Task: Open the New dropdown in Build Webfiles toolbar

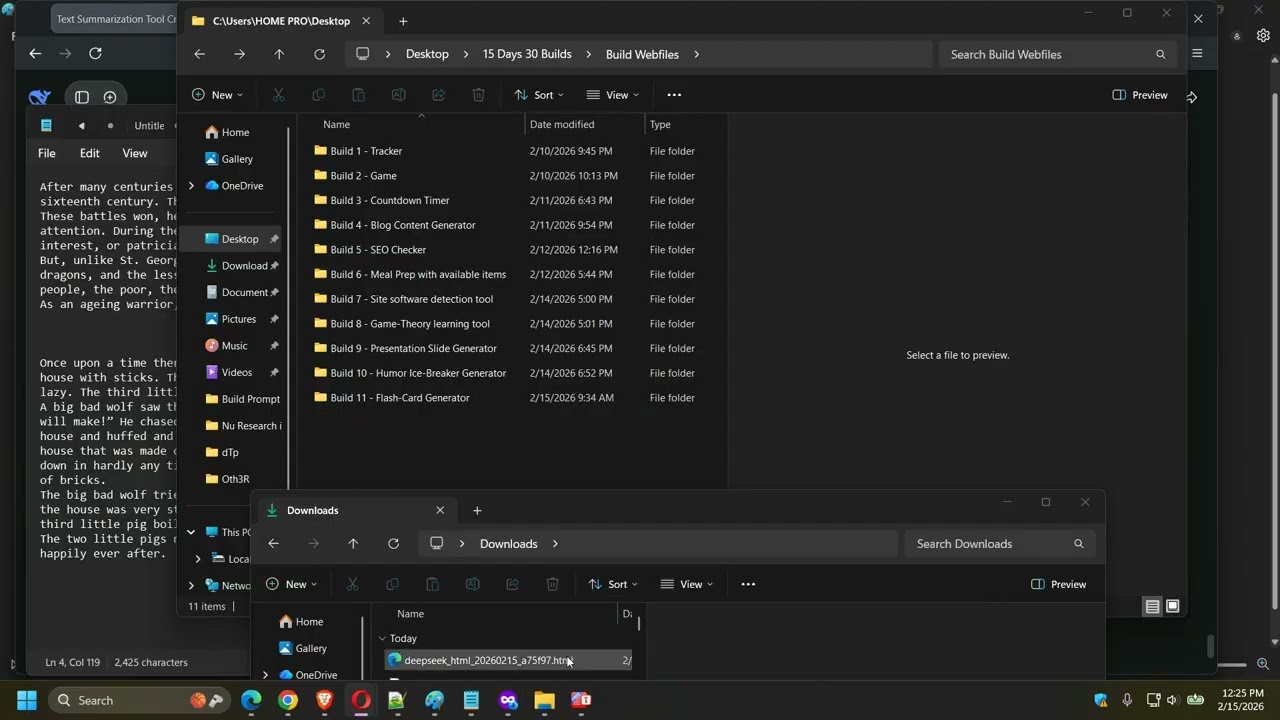Action: coord(217,95)
